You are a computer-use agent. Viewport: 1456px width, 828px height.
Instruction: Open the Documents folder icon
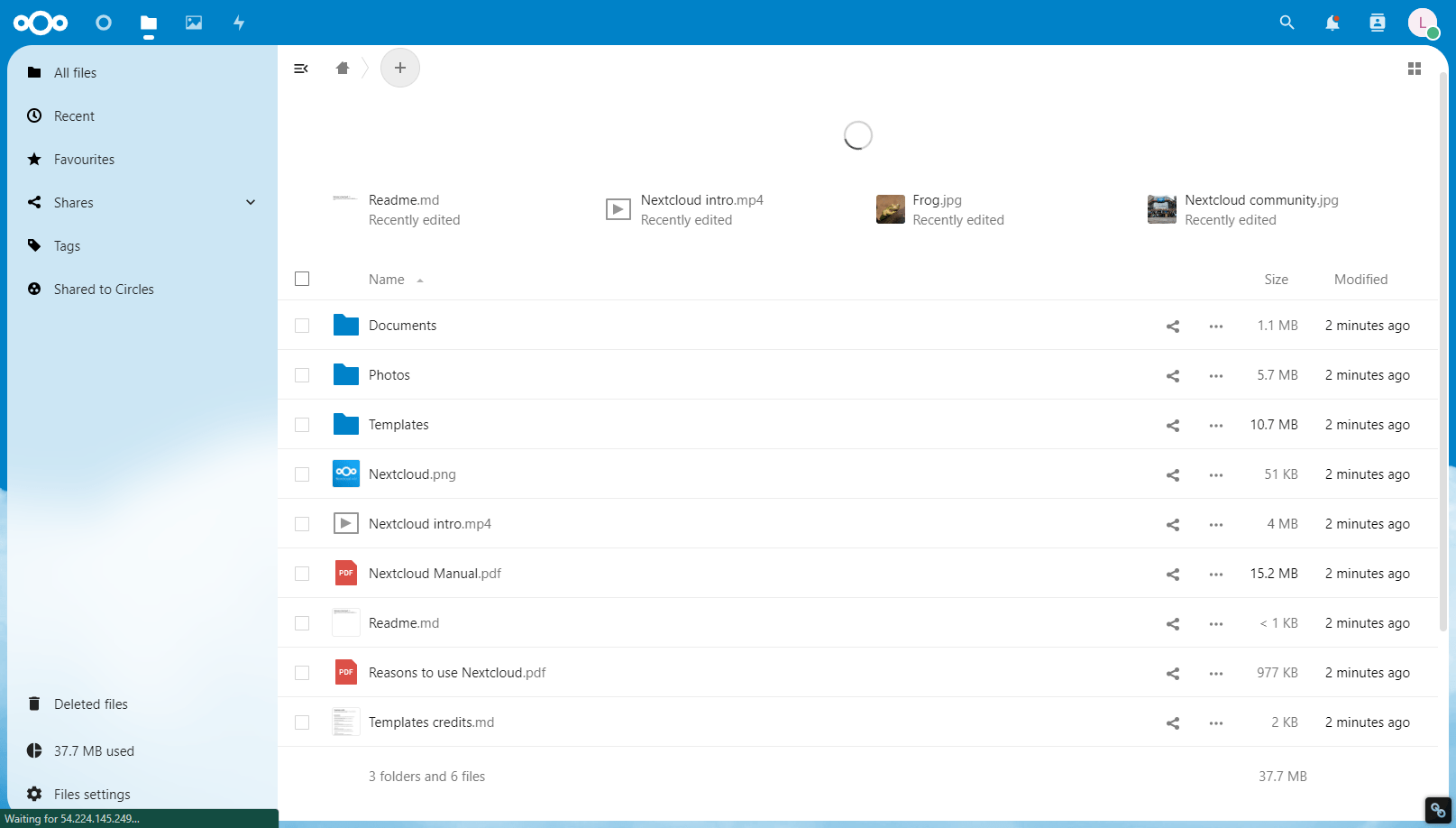pyautogui.click(x=346, y=325)
